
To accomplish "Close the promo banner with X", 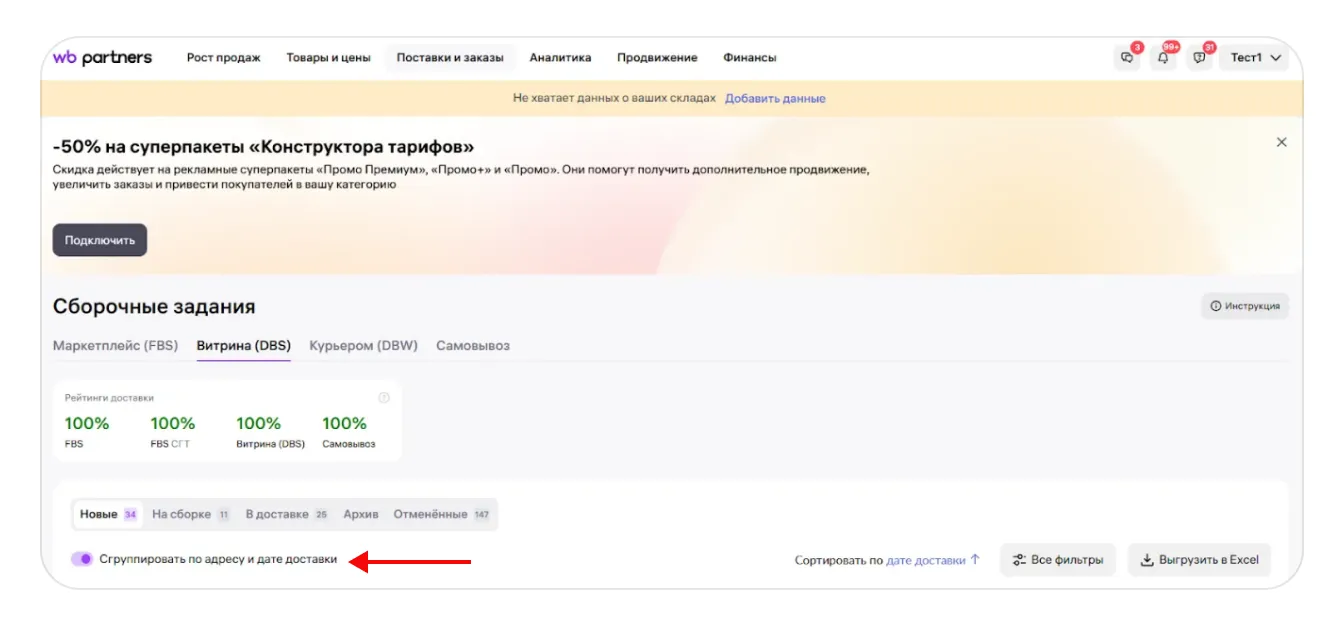I will 1281,143.
